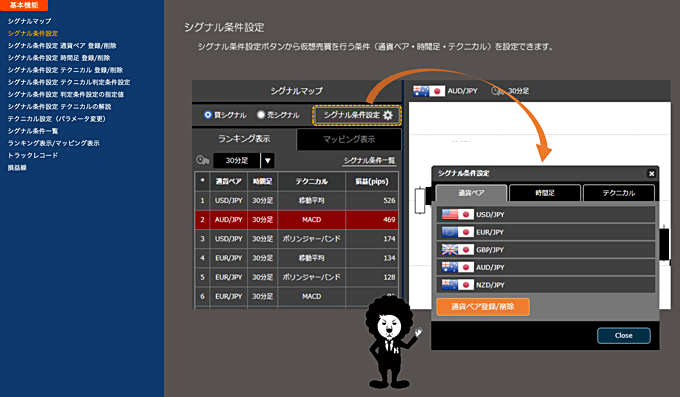Click the lion mascot character

(390, 341)
